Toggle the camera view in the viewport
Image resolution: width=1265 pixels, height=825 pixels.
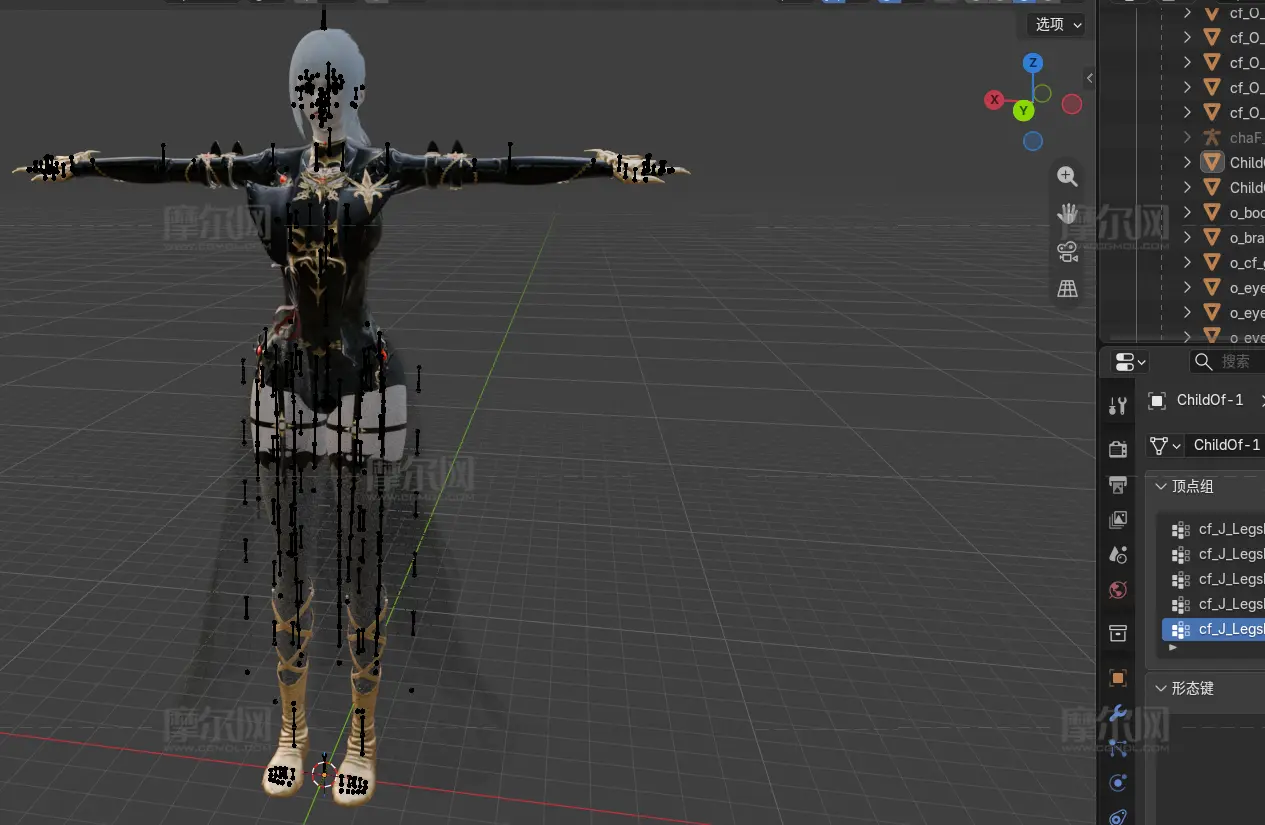1067,251
